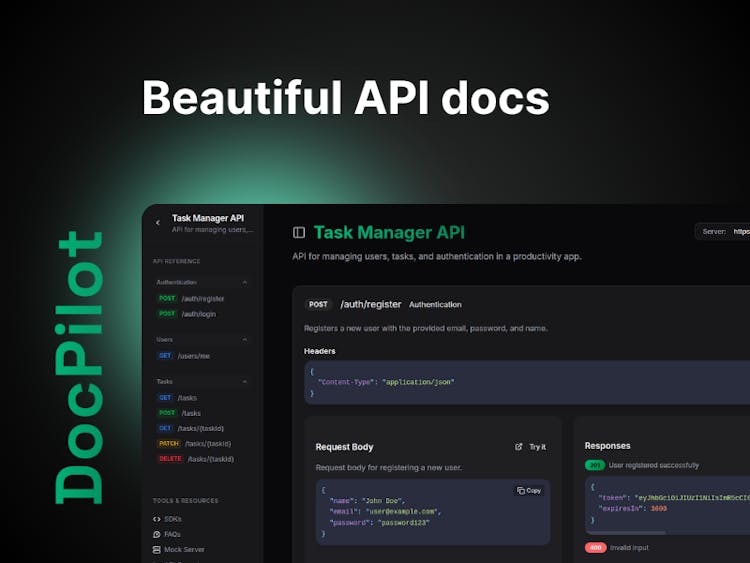The width and height of the screenshot is (750, 563).
Task: Open the FAQs link
Action: 172,534
